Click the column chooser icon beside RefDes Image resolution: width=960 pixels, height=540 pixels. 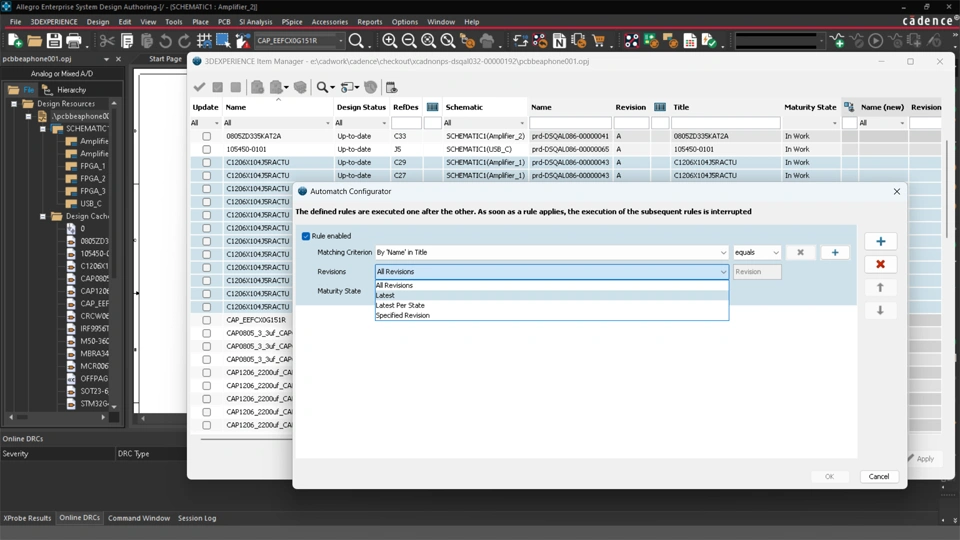click(432, 107)
